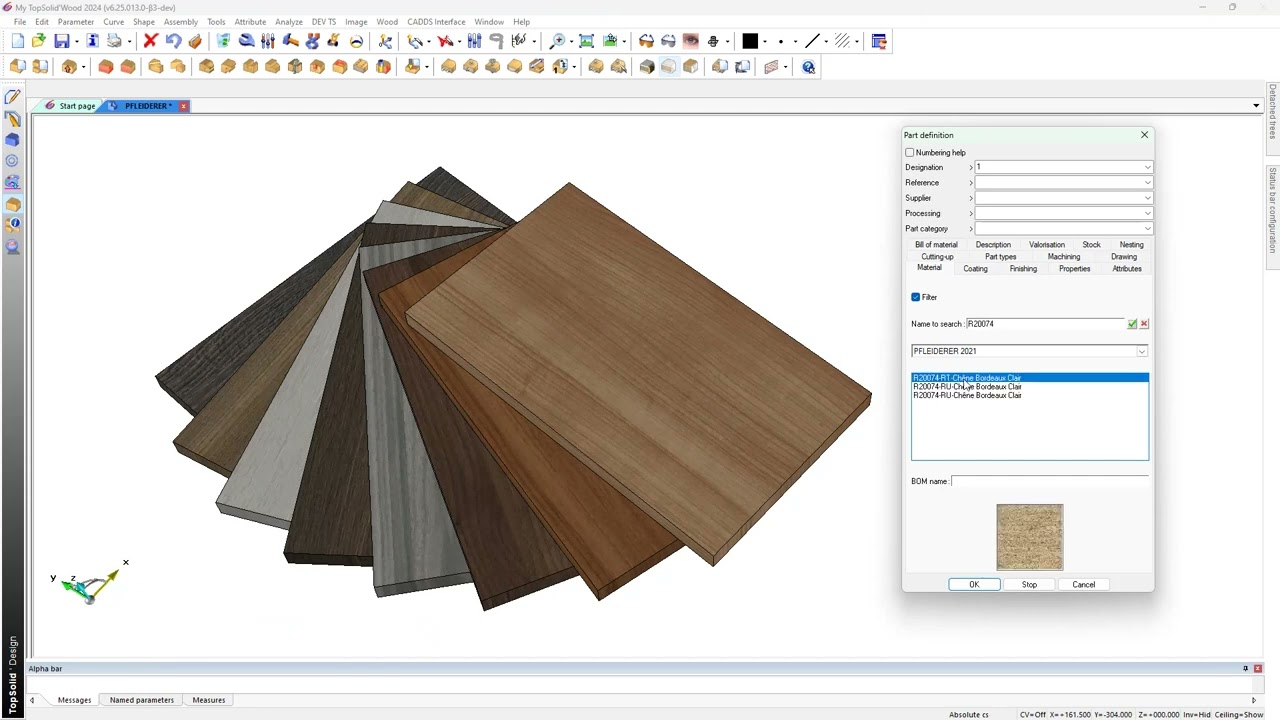Click the dark shaded cube display icon
This screenshot has width=1280, height=720.
point(647,67)
